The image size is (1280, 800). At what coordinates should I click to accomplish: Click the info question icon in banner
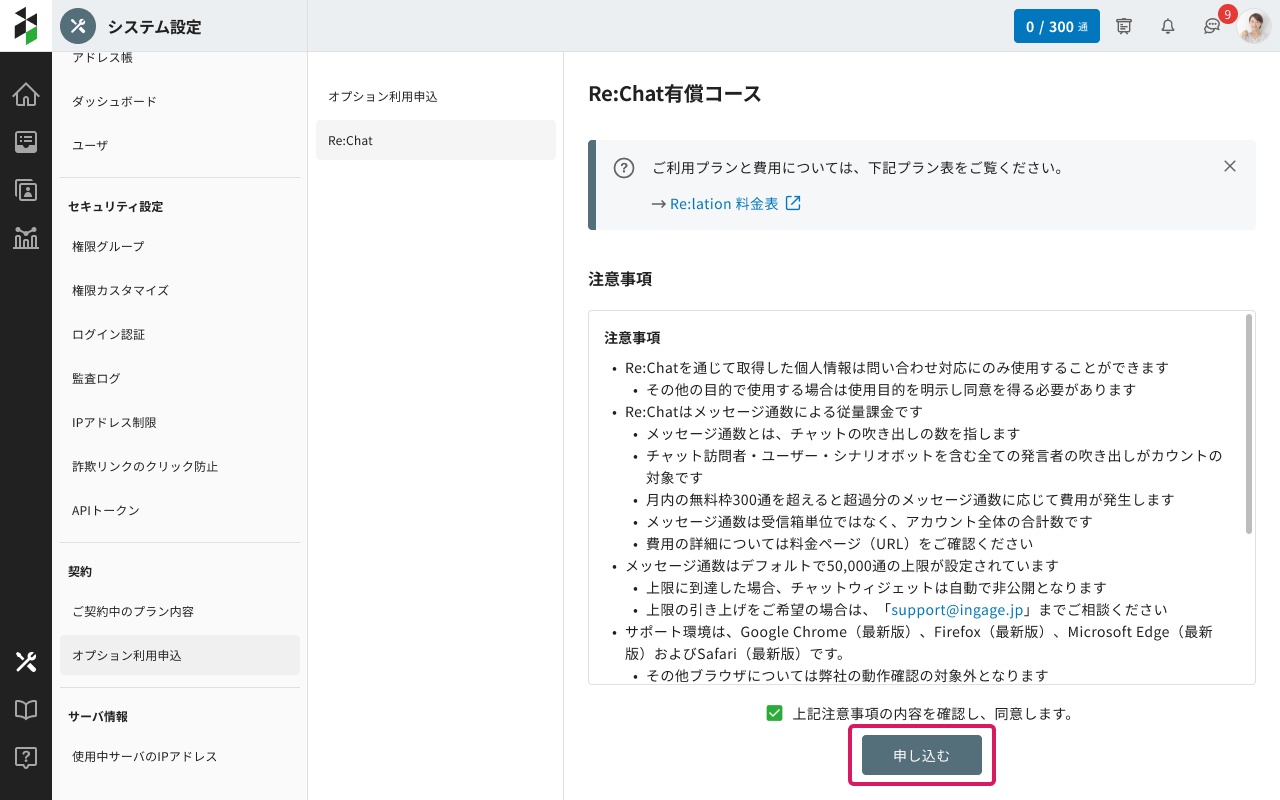click(624, 168)
